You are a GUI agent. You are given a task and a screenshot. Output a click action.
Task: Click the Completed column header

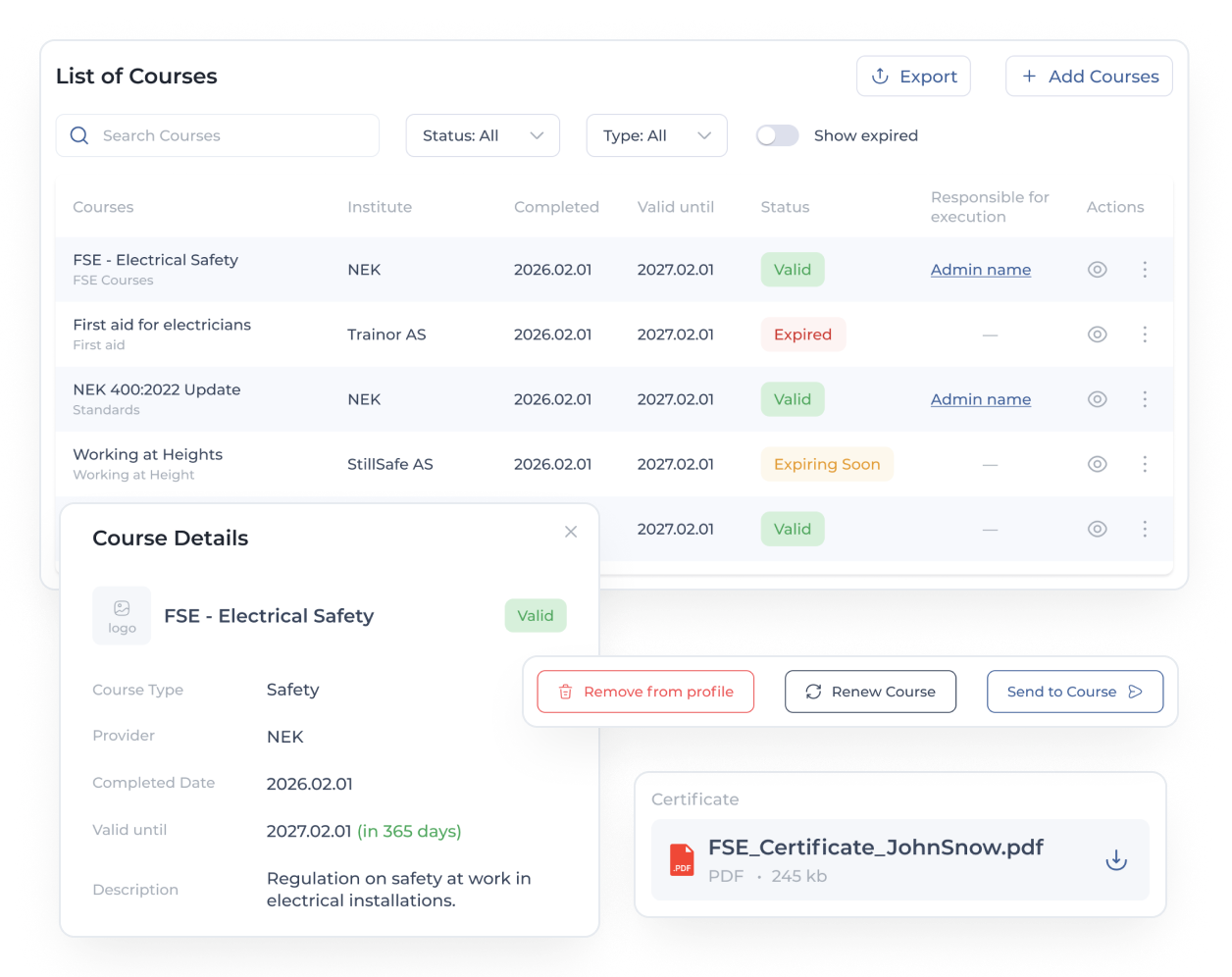click(556, 207)
